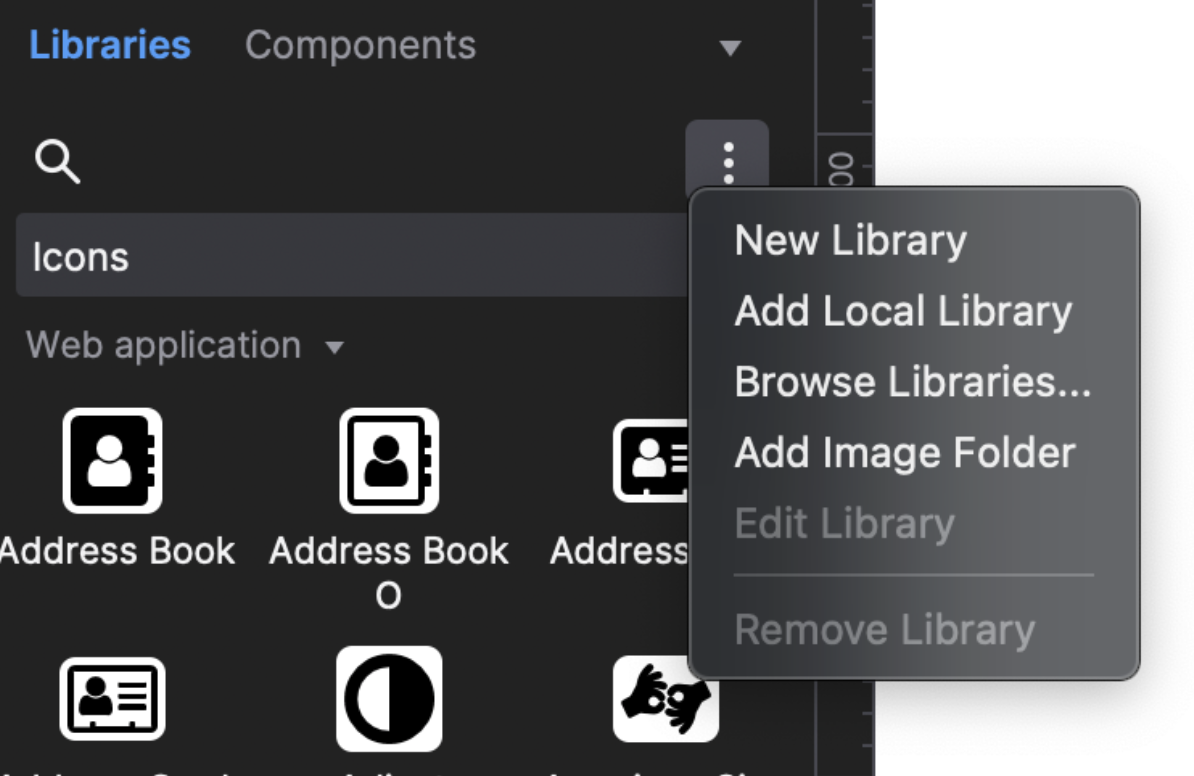Click the search magnifier icon

coord(57,161)
